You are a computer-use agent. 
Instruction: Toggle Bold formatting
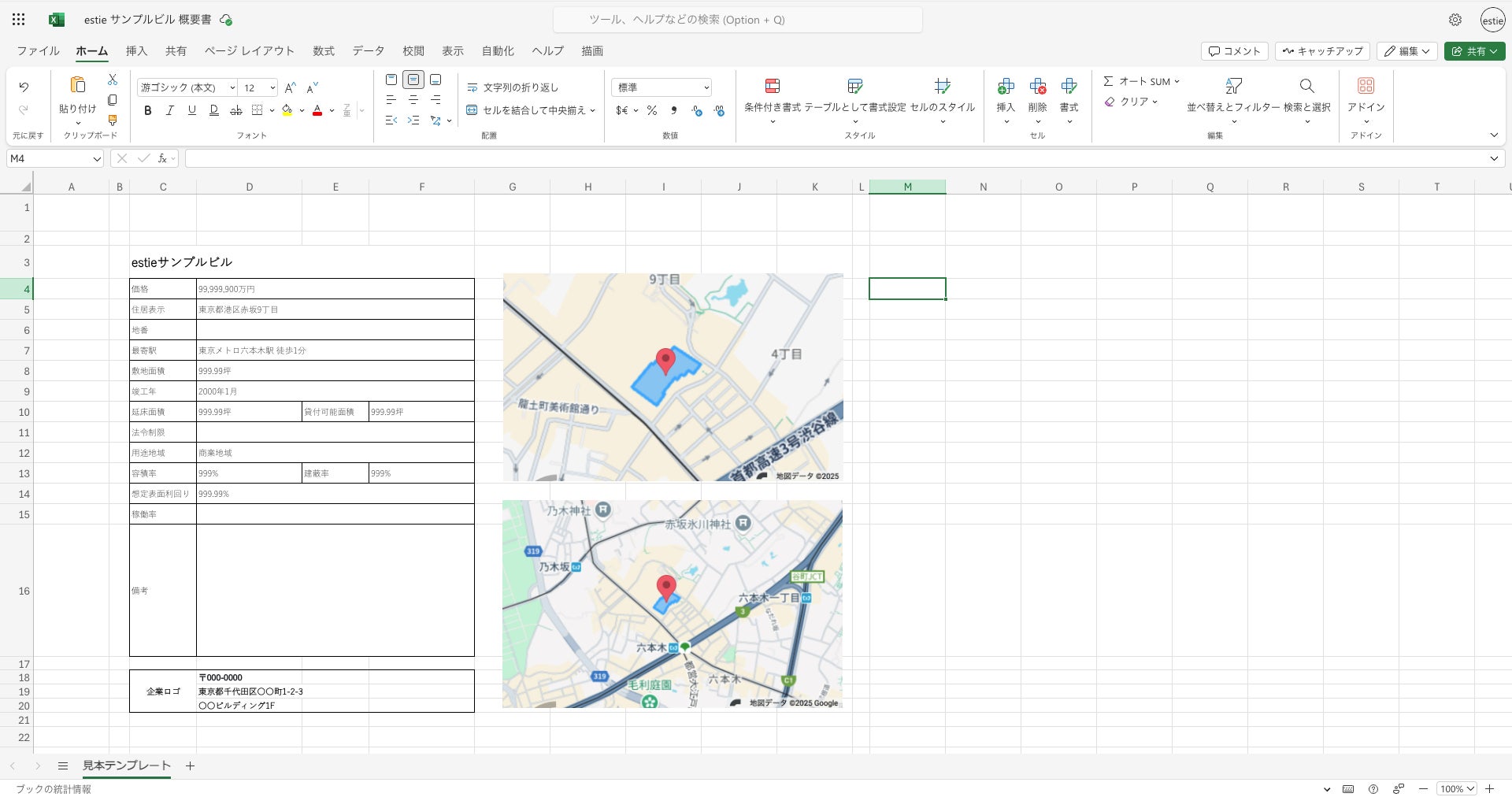(147, 111)
